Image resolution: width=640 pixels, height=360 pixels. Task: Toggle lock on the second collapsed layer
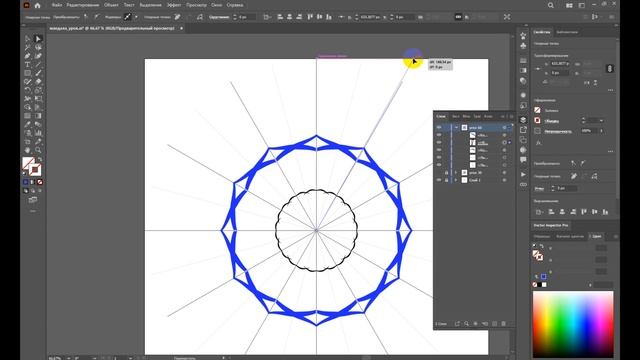[447, 172]
